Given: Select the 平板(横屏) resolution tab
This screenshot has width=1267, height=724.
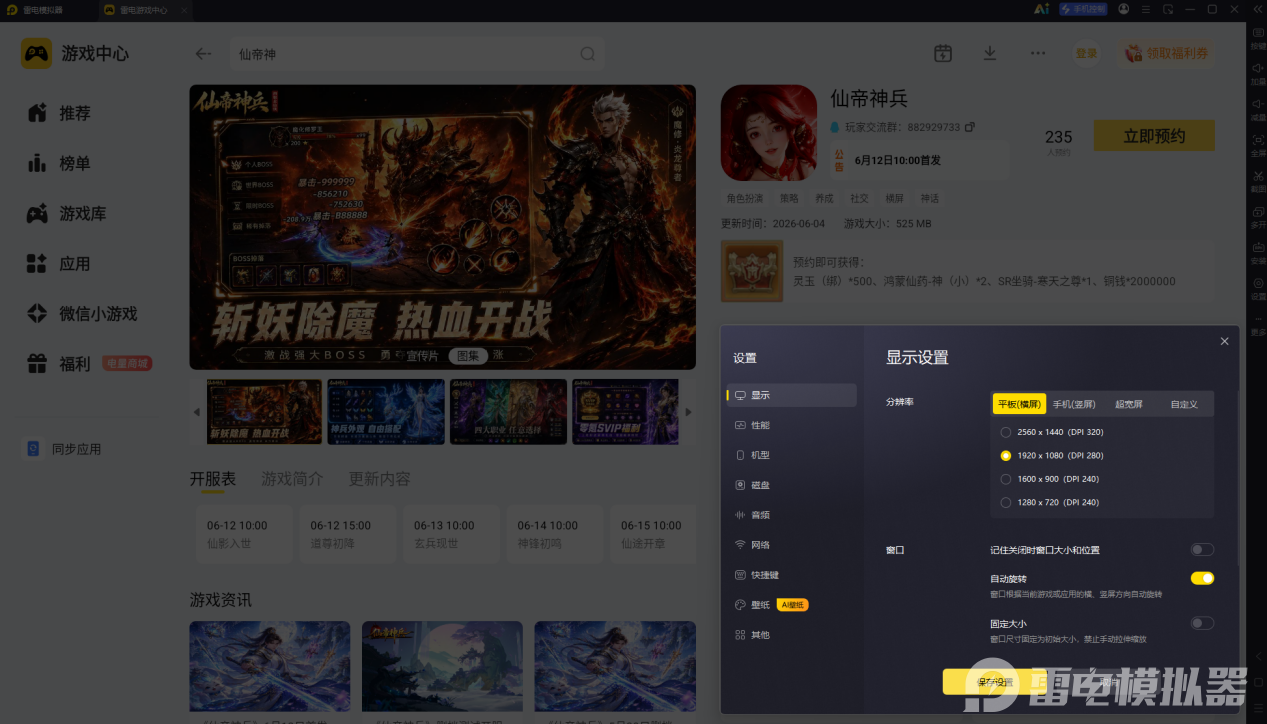Looking at the screenshot, I should tap(1019, 404).
